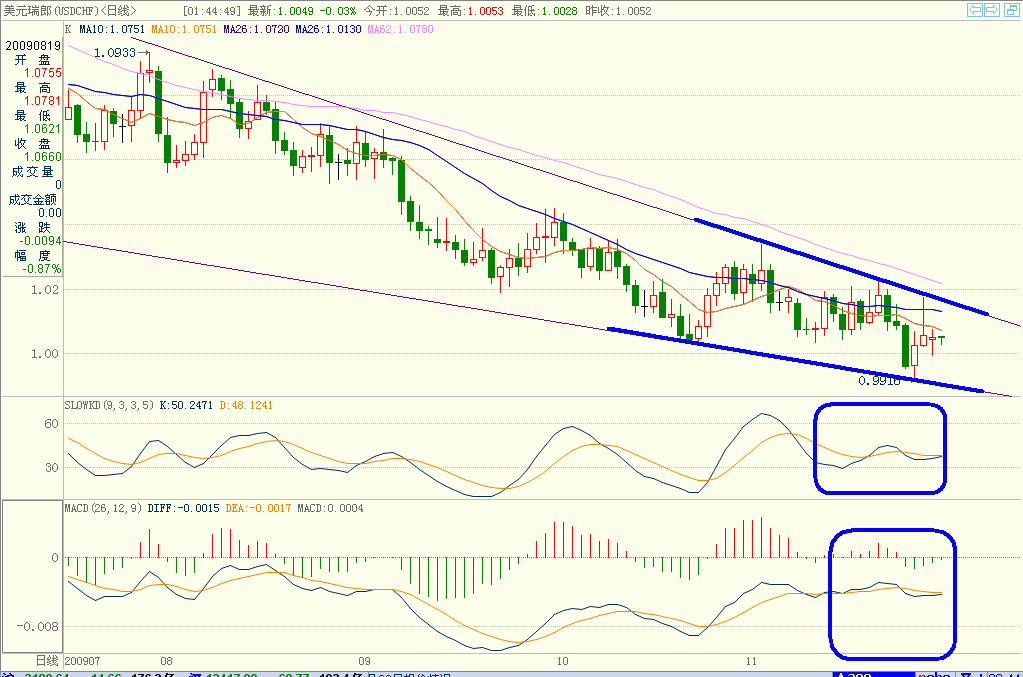Click the 30 level on the SLOWKD axis
This screenshot has height=677, width=1023.
coord(52,468)
